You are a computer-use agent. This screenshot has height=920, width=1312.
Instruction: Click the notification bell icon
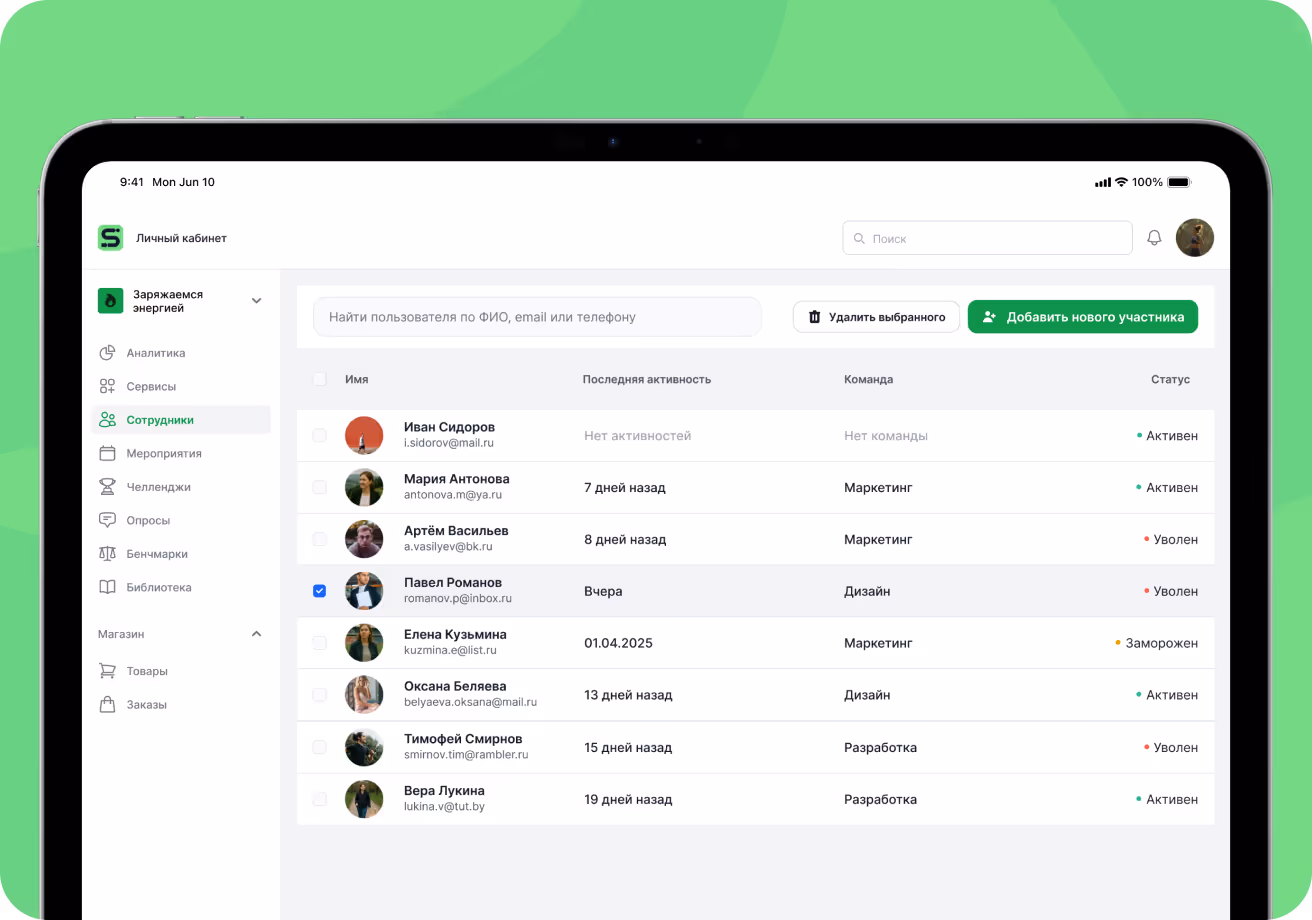(x=1154, y=238)
